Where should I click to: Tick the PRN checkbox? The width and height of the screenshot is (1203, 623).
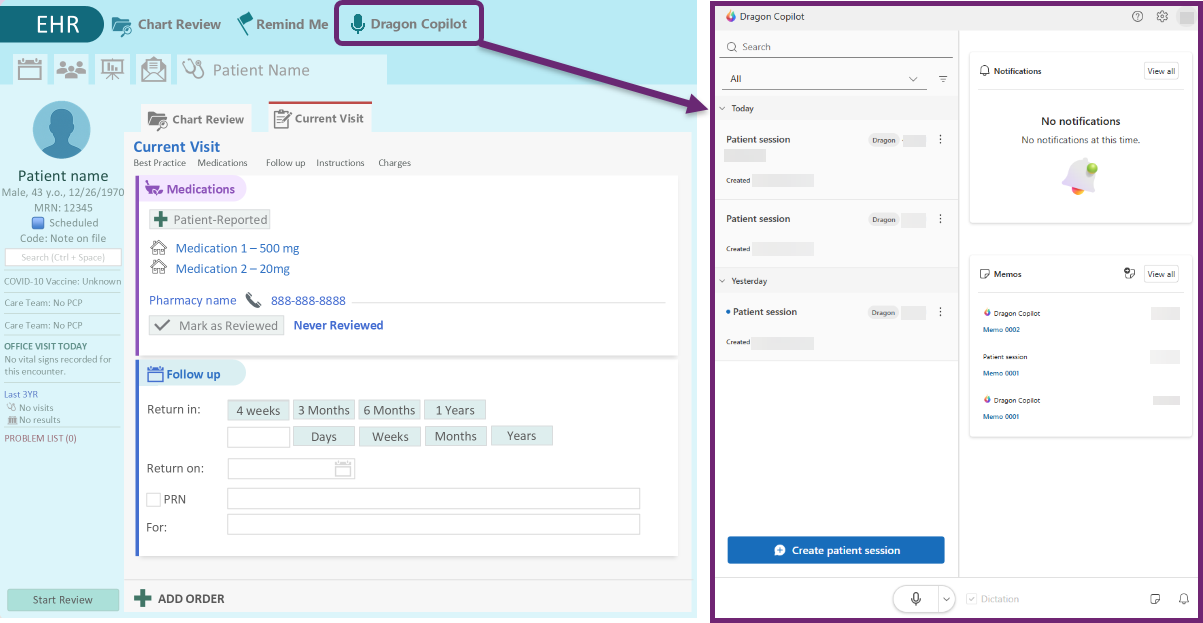pyautogui.click(x=153, y=499)
